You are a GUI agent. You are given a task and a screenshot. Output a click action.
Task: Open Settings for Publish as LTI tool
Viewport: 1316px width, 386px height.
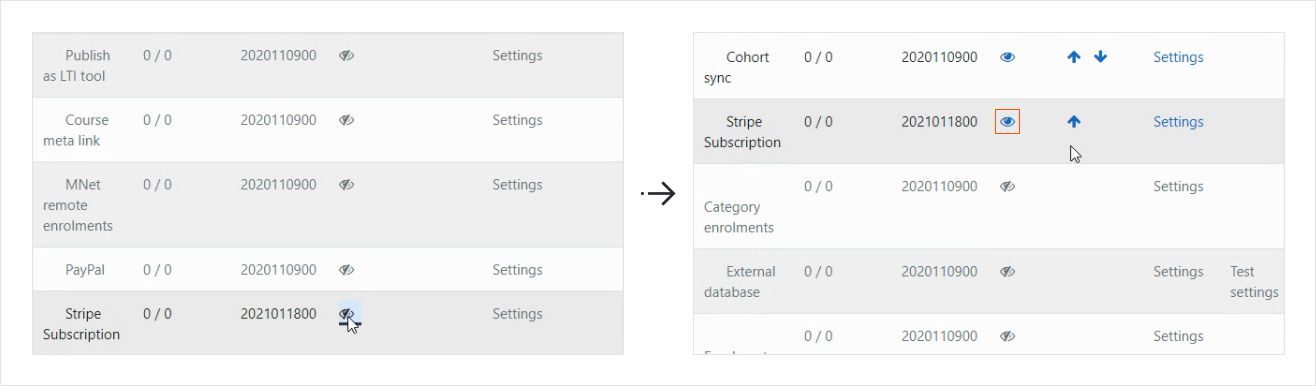click(517, 56)
